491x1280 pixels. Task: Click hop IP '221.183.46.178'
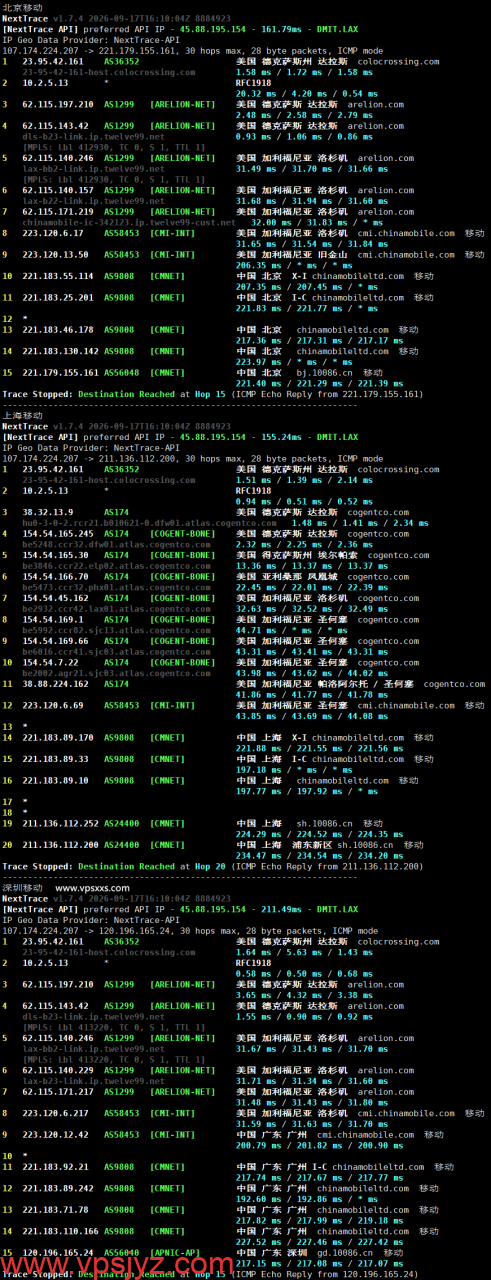(58, 329)
